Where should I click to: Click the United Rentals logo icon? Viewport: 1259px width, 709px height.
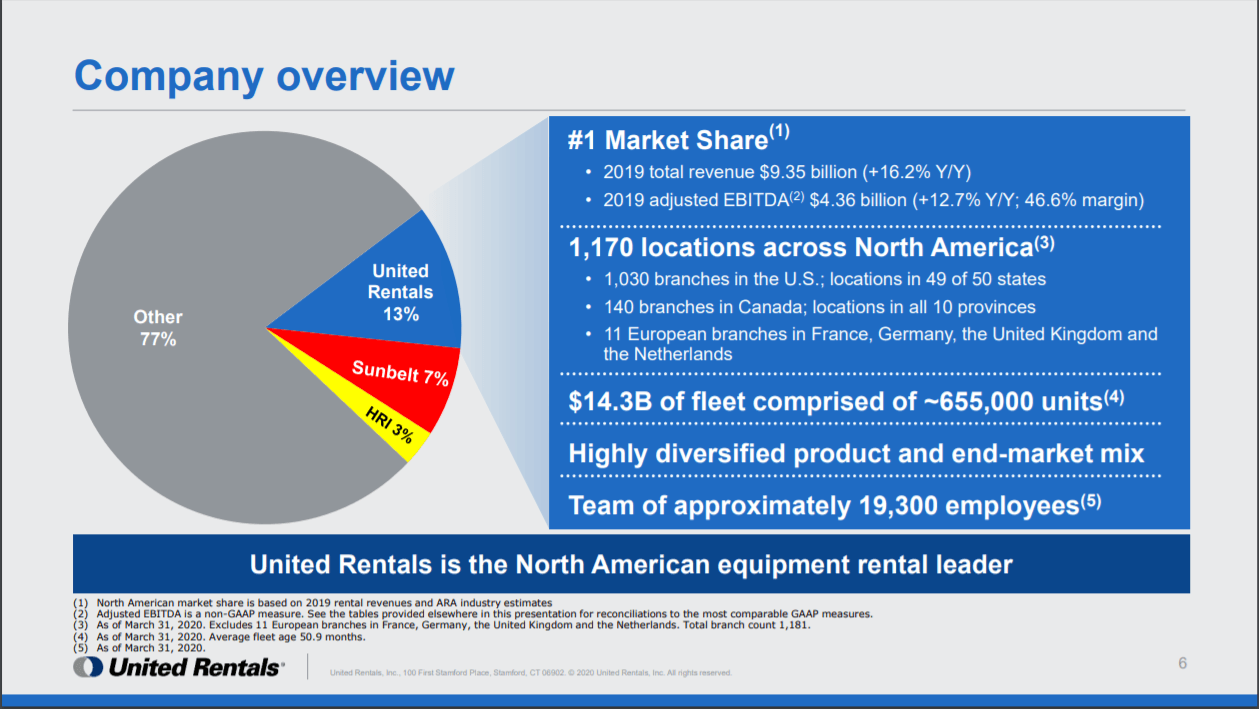click(x=87, y=667)
